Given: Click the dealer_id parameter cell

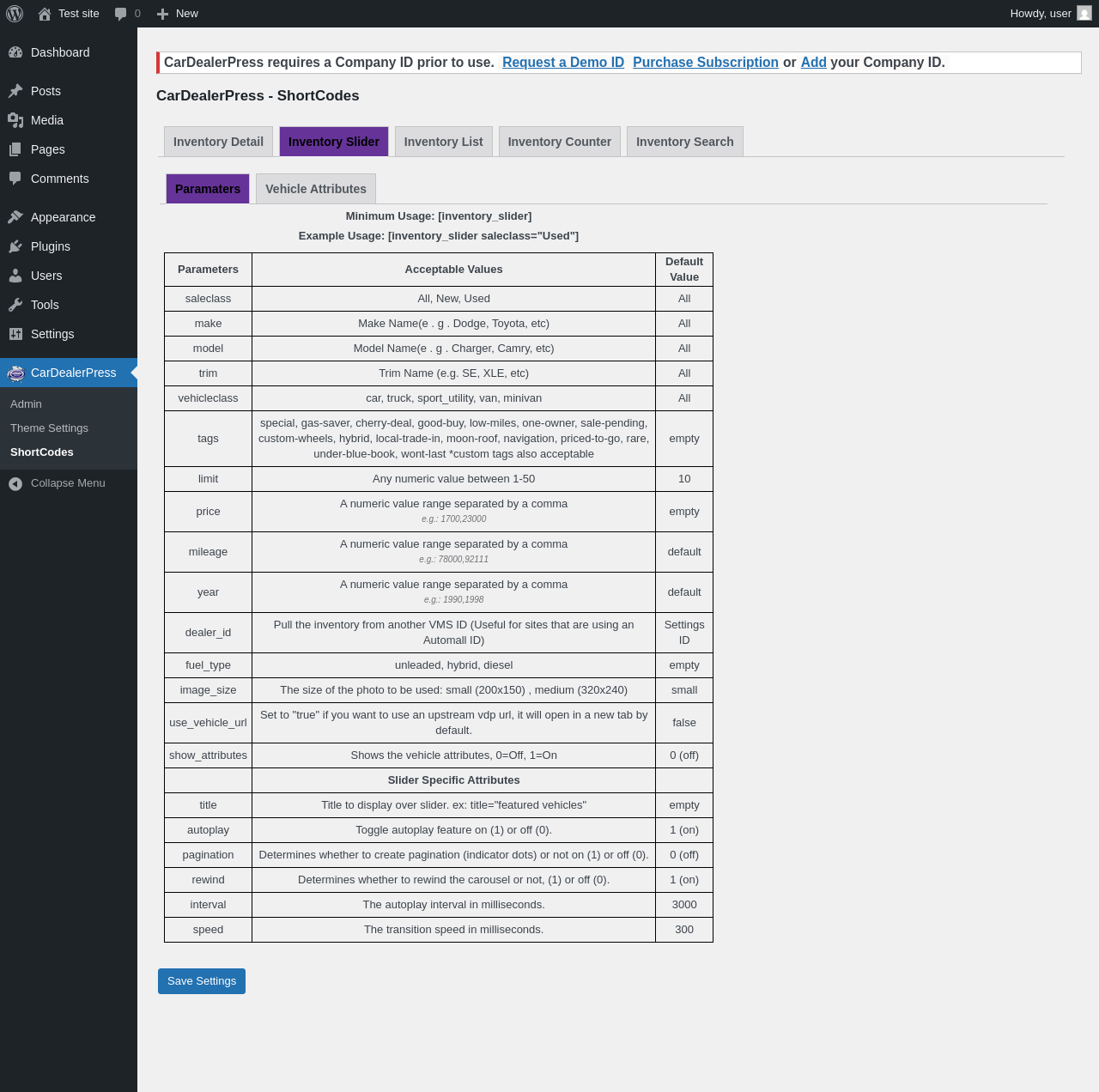Looking at the screenshot, I should [208, 633].
